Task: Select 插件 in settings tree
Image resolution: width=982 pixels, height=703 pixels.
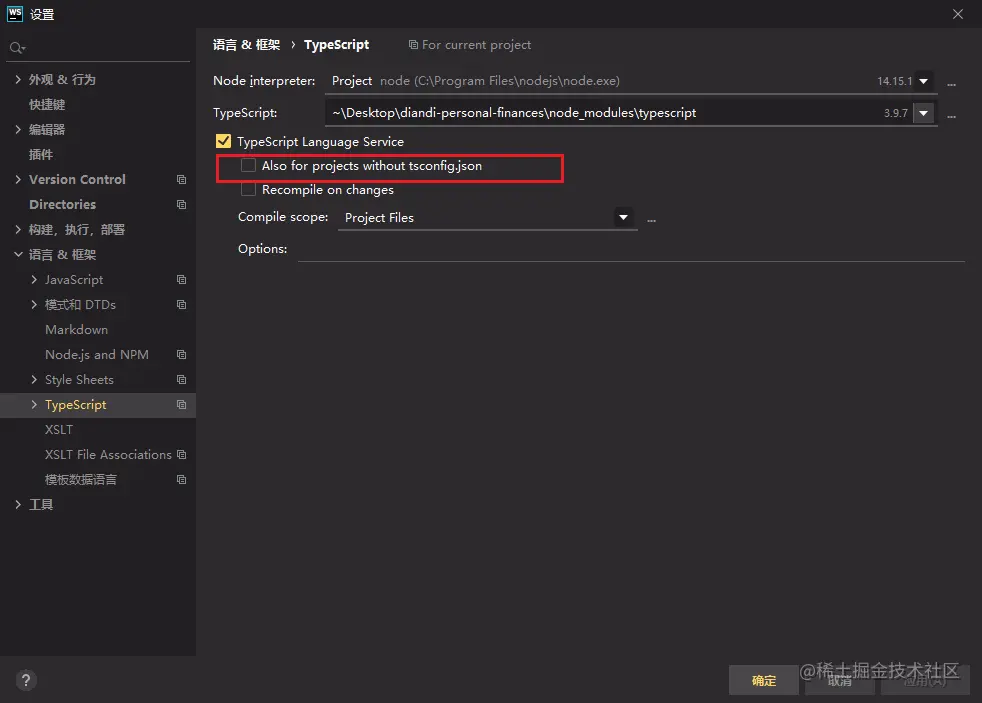Action: click(x=41, y=155)
